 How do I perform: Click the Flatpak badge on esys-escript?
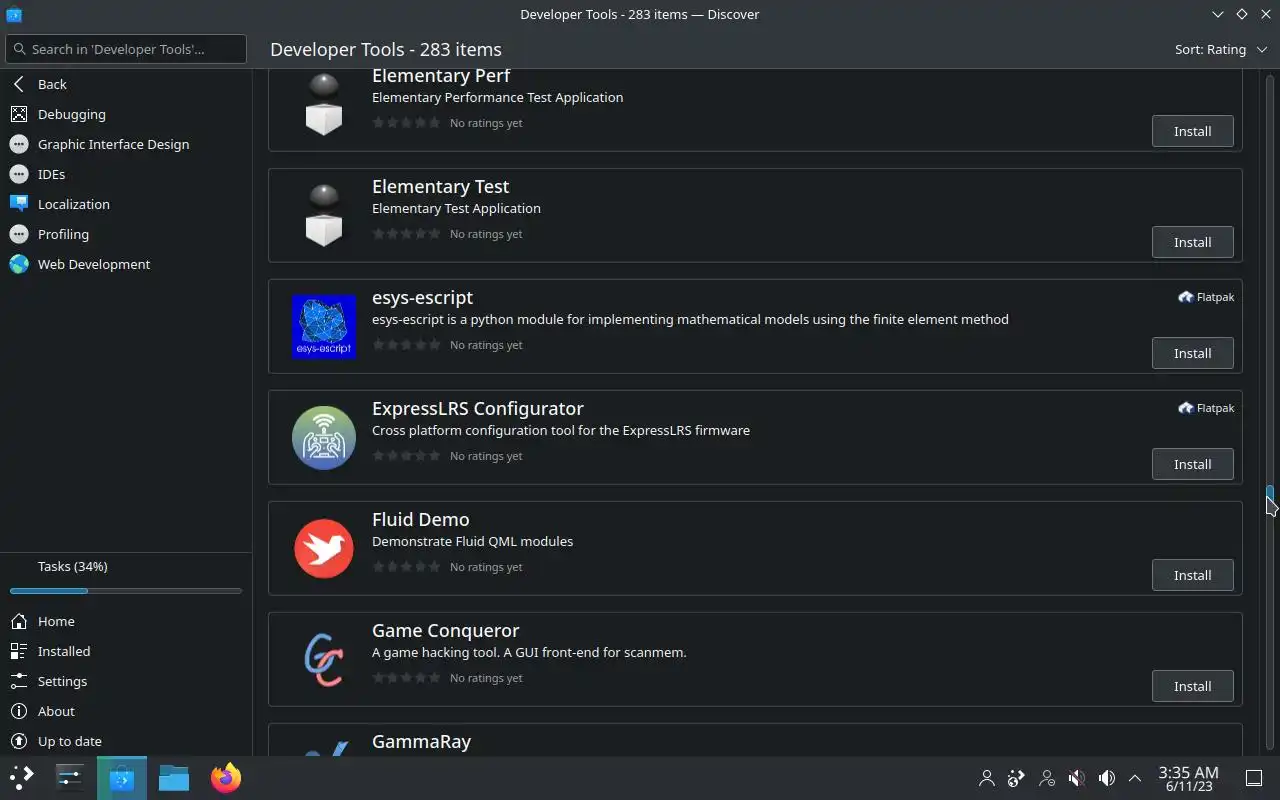coord(1206,297)
